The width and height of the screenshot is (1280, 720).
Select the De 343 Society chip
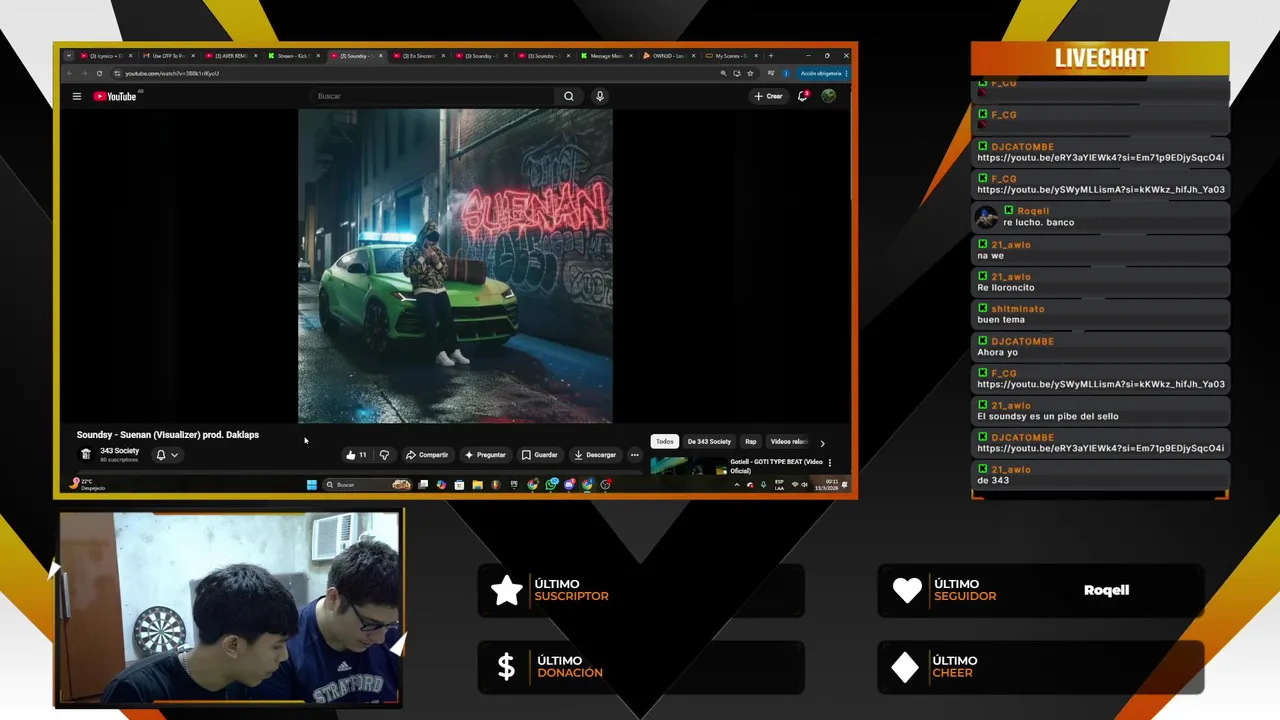pyautogui.click(x=709, y=441)
